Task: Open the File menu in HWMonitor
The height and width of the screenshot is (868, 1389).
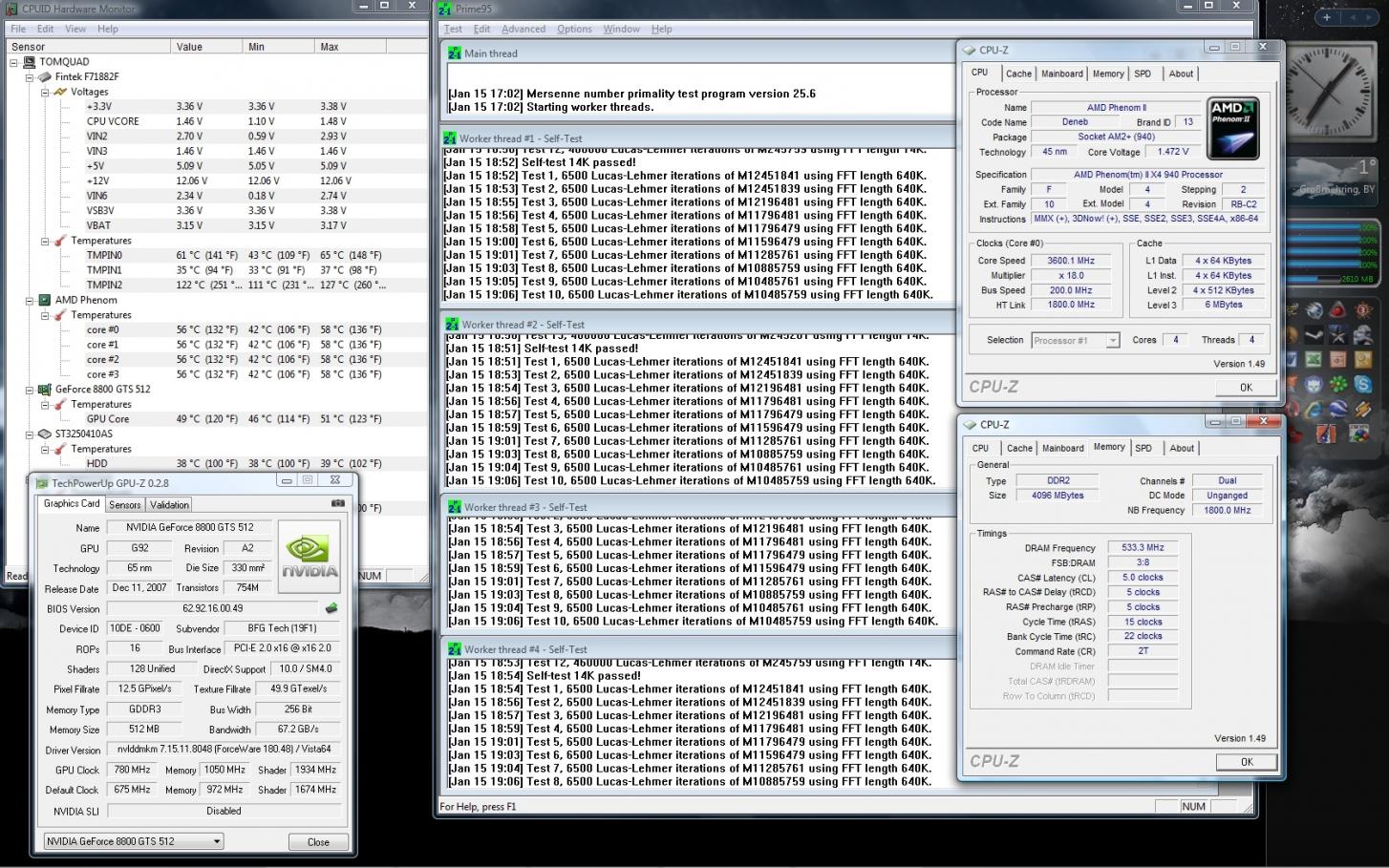Action: (x=18, y=29)
